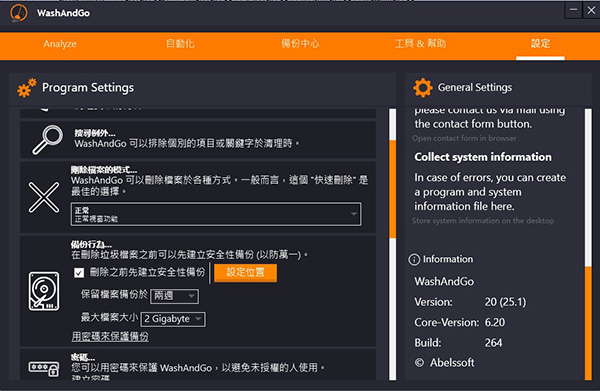Image resolution: width=600 pixels, height=391 pixels.
Task: Click the hard disk backup behavior icon
Action: (44, 291)
